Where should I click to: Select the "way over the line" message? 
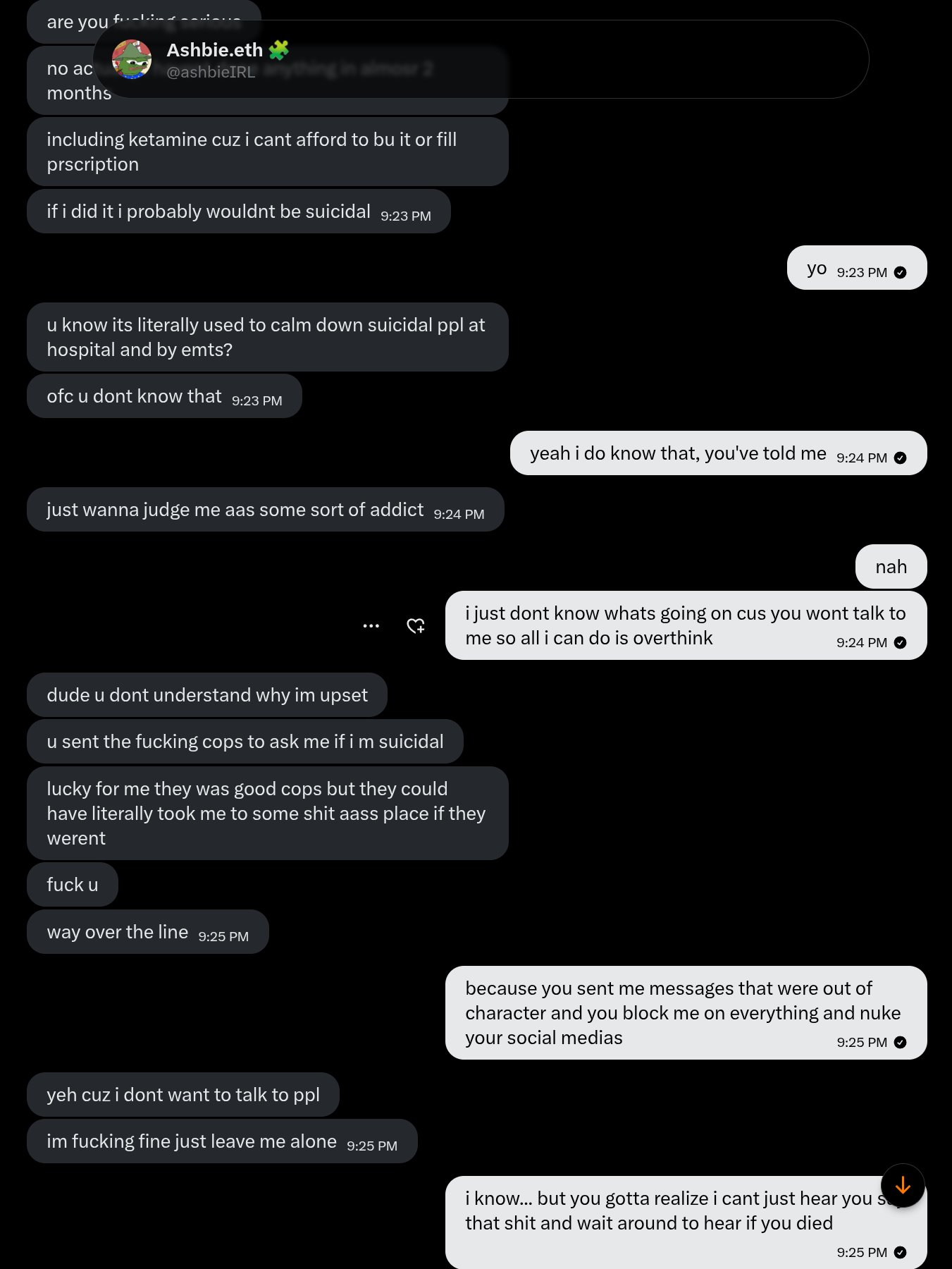147,932
